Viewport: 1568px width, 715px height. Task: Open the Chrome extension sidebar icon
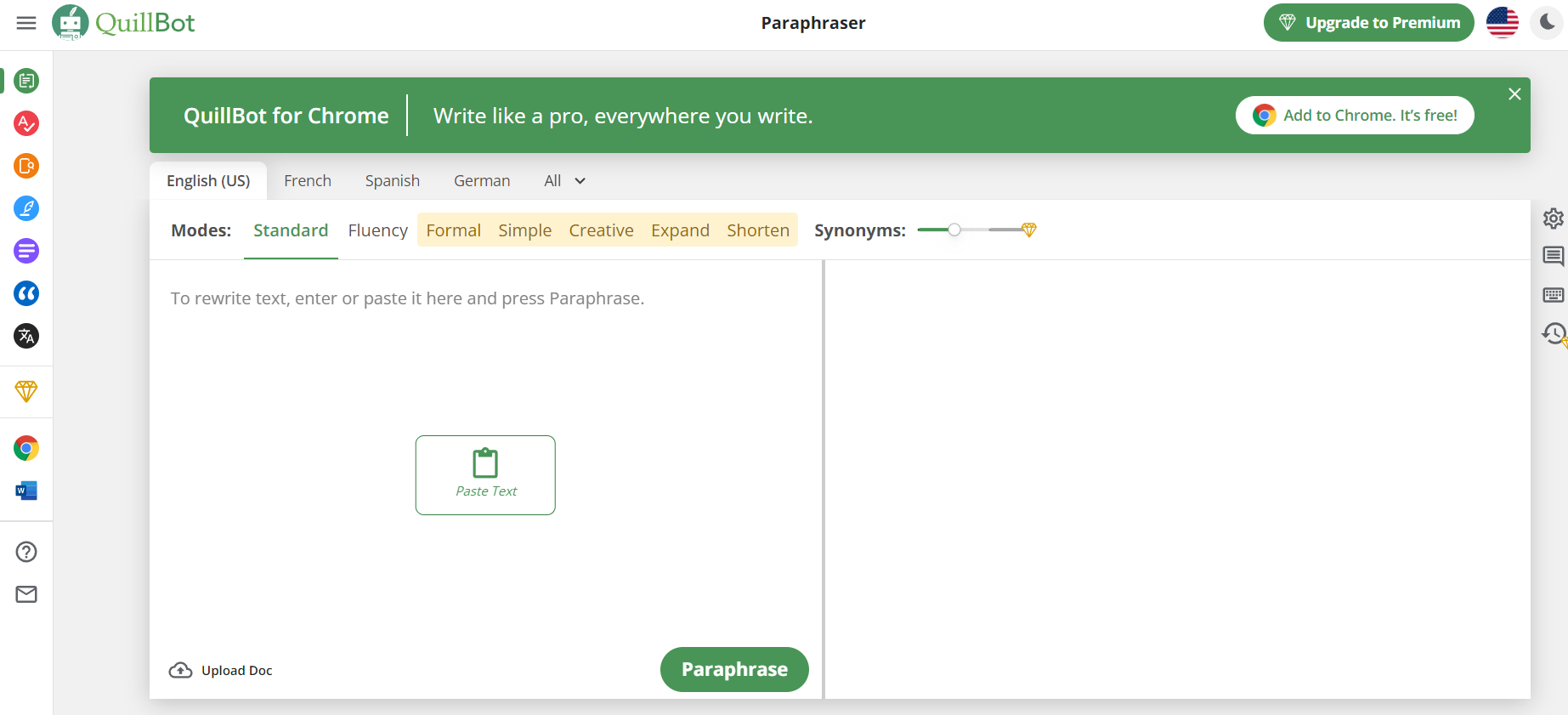point(26,448)
